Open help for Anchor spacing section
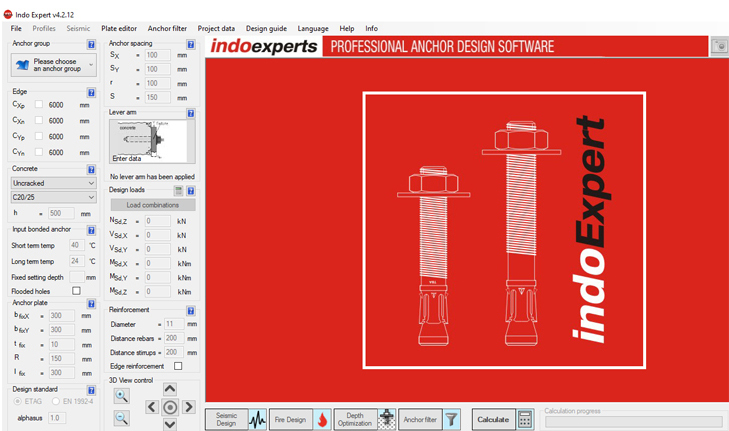Screen dimensions: 729x431 [x=191, y=44]
